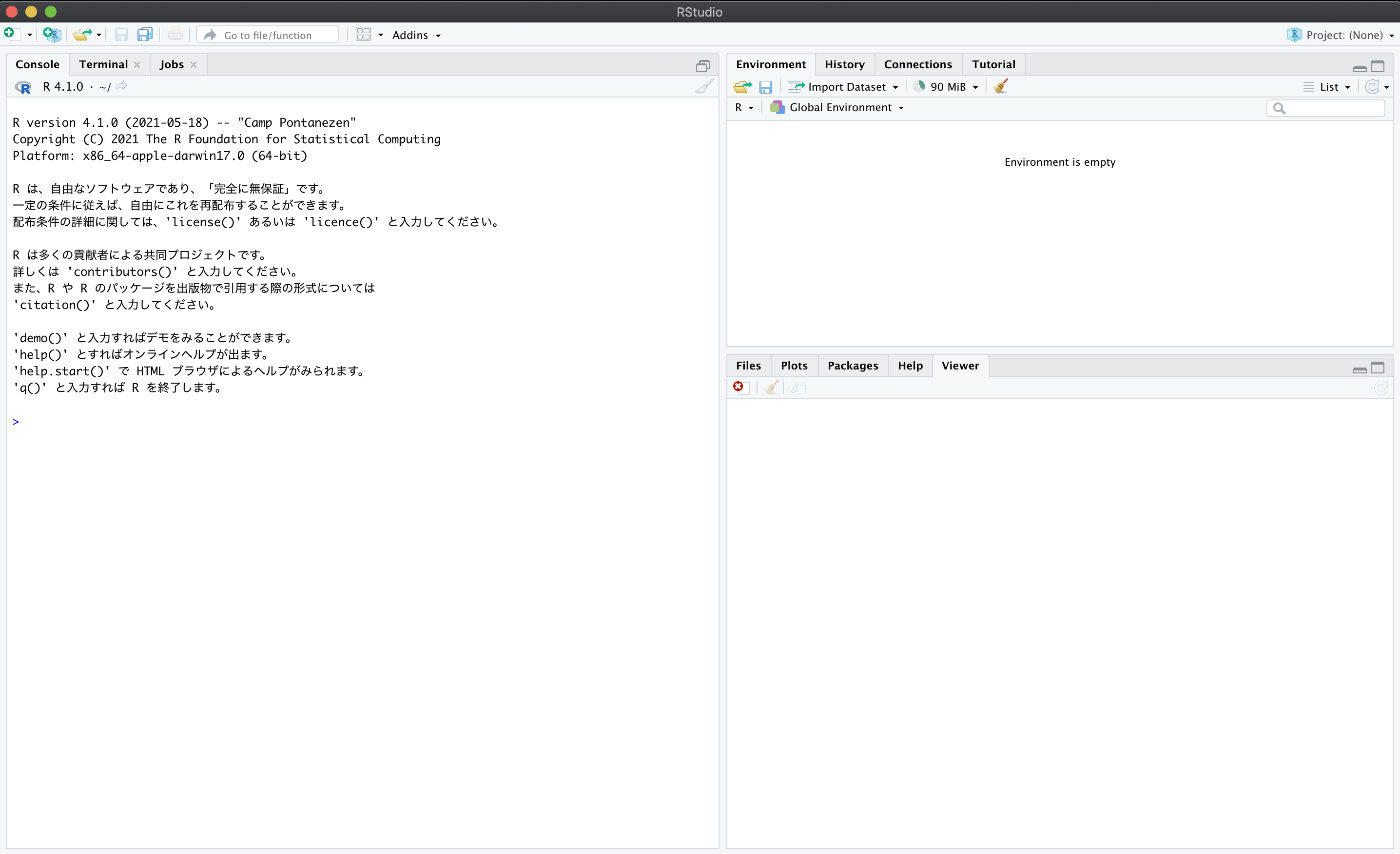This screenshot has height=854, width=1400.
Task: Load workspace icon in Environment pane
Action: [x=742, y=87]
